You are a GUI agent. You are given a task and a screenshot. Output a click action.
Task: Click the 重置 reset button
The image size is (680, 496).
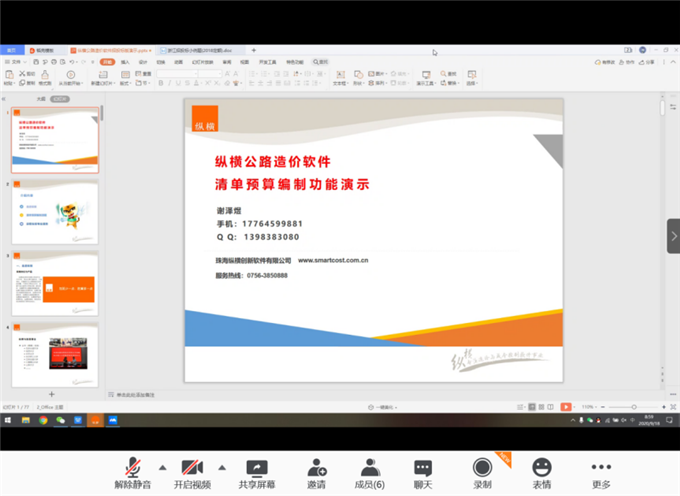pyautogui.click(x=144, y=74)
